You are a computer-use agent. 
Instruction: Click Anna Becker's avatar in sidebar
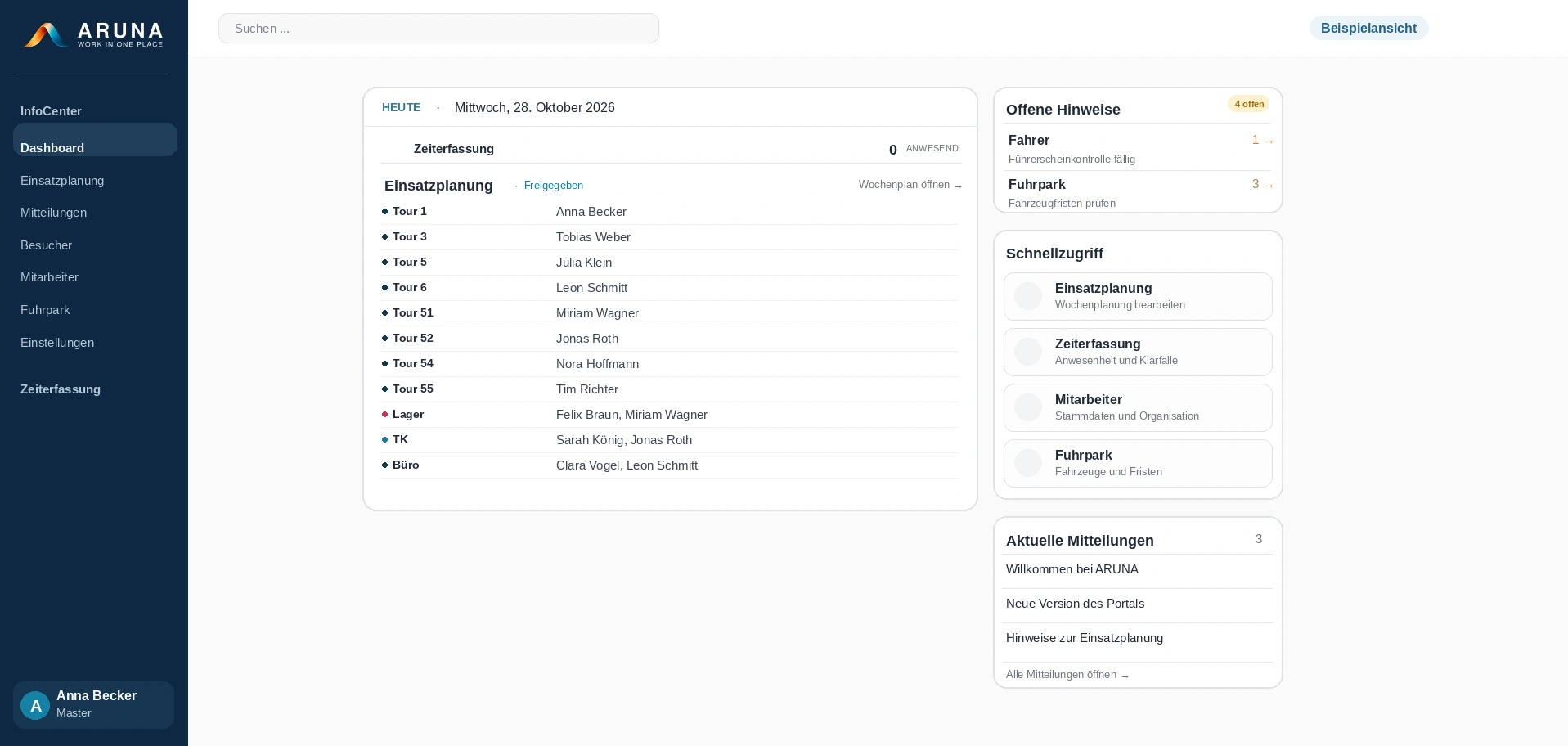point(35,705)
